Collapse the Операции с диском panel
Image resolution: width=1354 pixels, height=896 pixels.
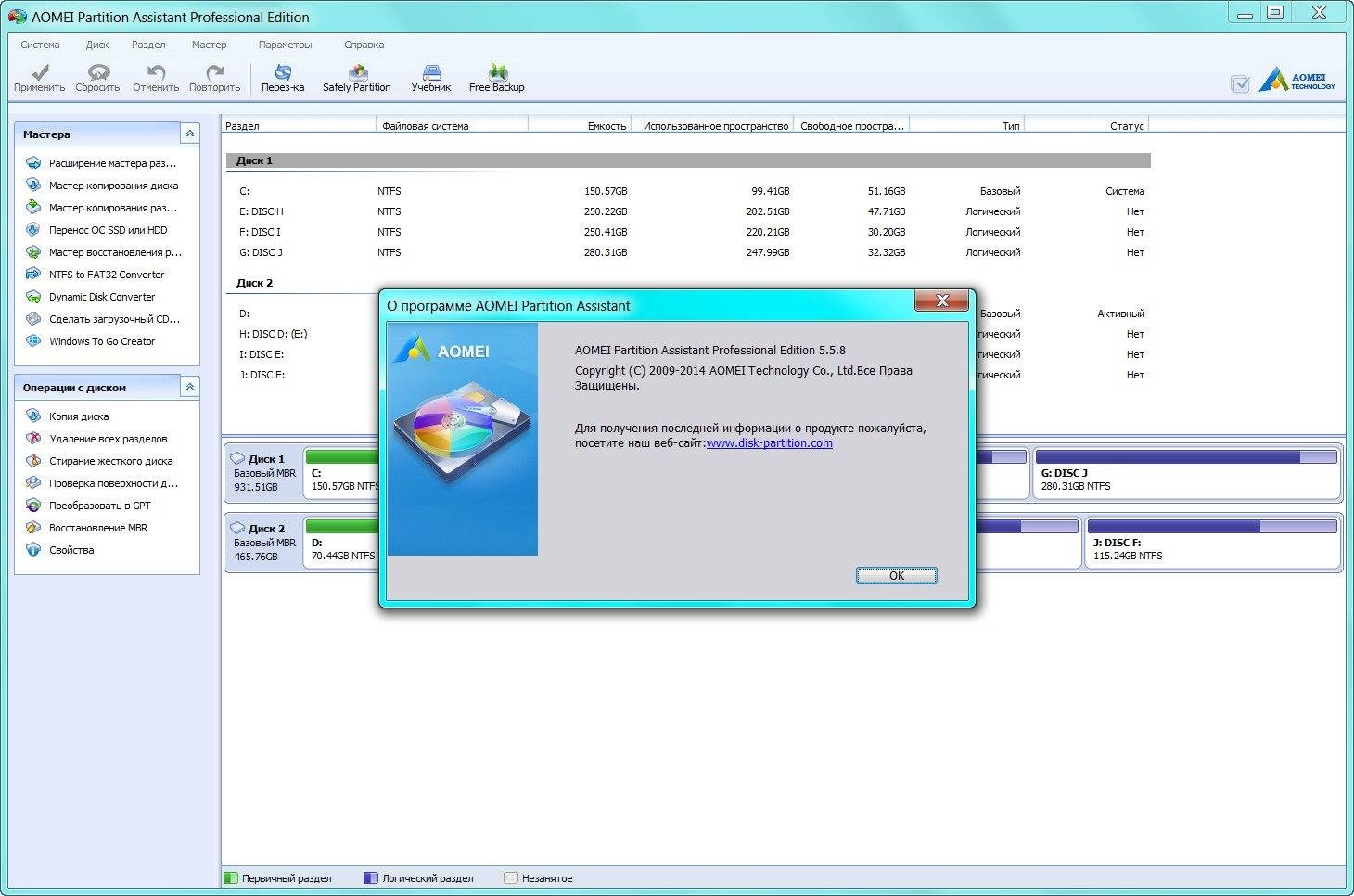click(190, 387)
